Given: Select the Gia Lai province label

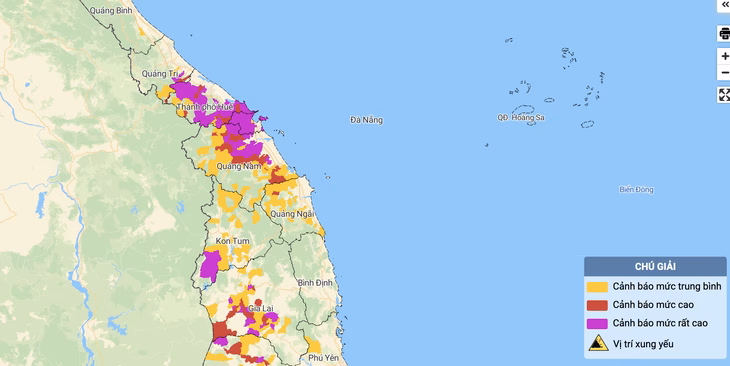Looking at the screenshot, I should pyautogui.click(x=261, y=308).
